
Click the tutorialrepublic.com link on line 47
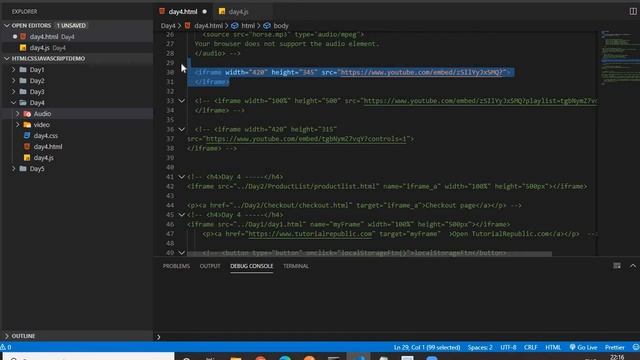[310, 234]
